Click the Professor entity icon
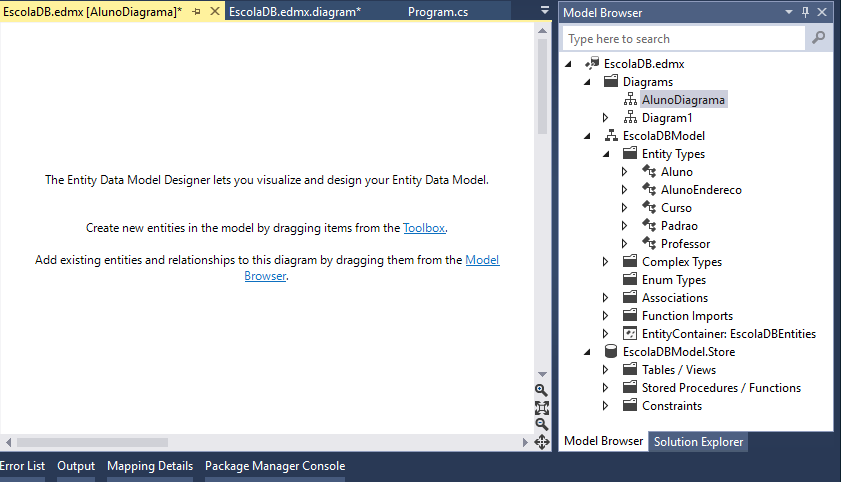The image size is (841, 482). 649,243
